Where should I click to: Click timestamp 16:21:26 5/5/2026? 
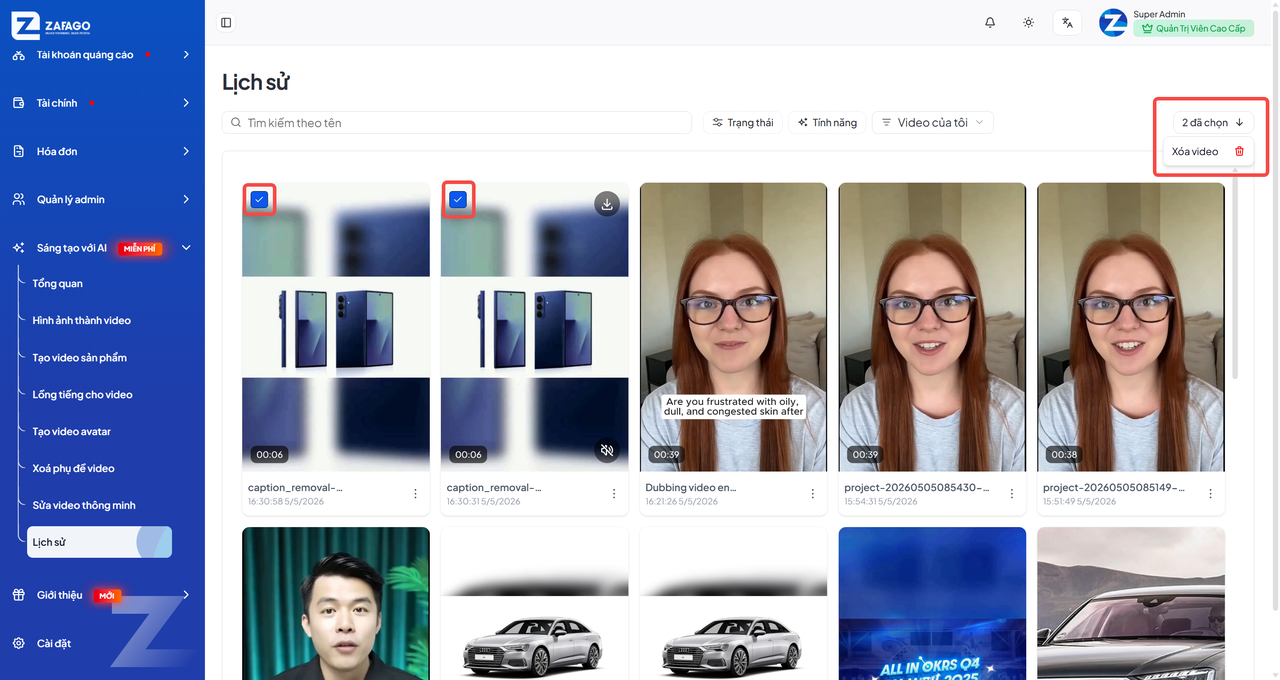(x=682, y=501)
